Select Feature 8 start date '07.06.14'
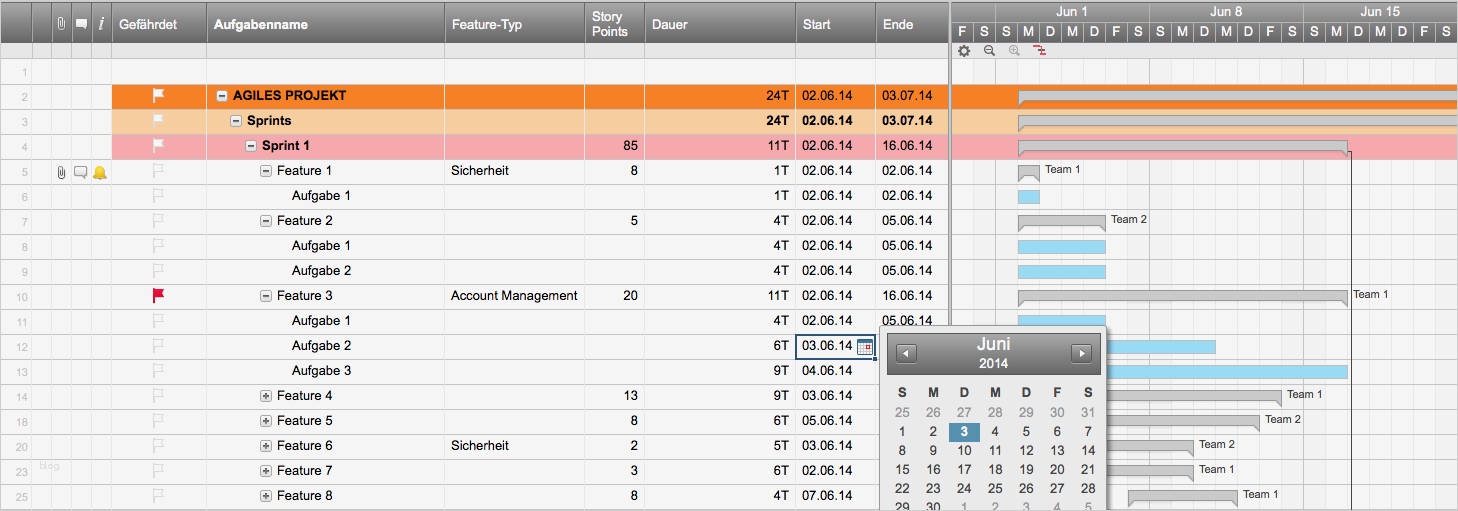The image size is (1458, 511). tap(836, 496)
